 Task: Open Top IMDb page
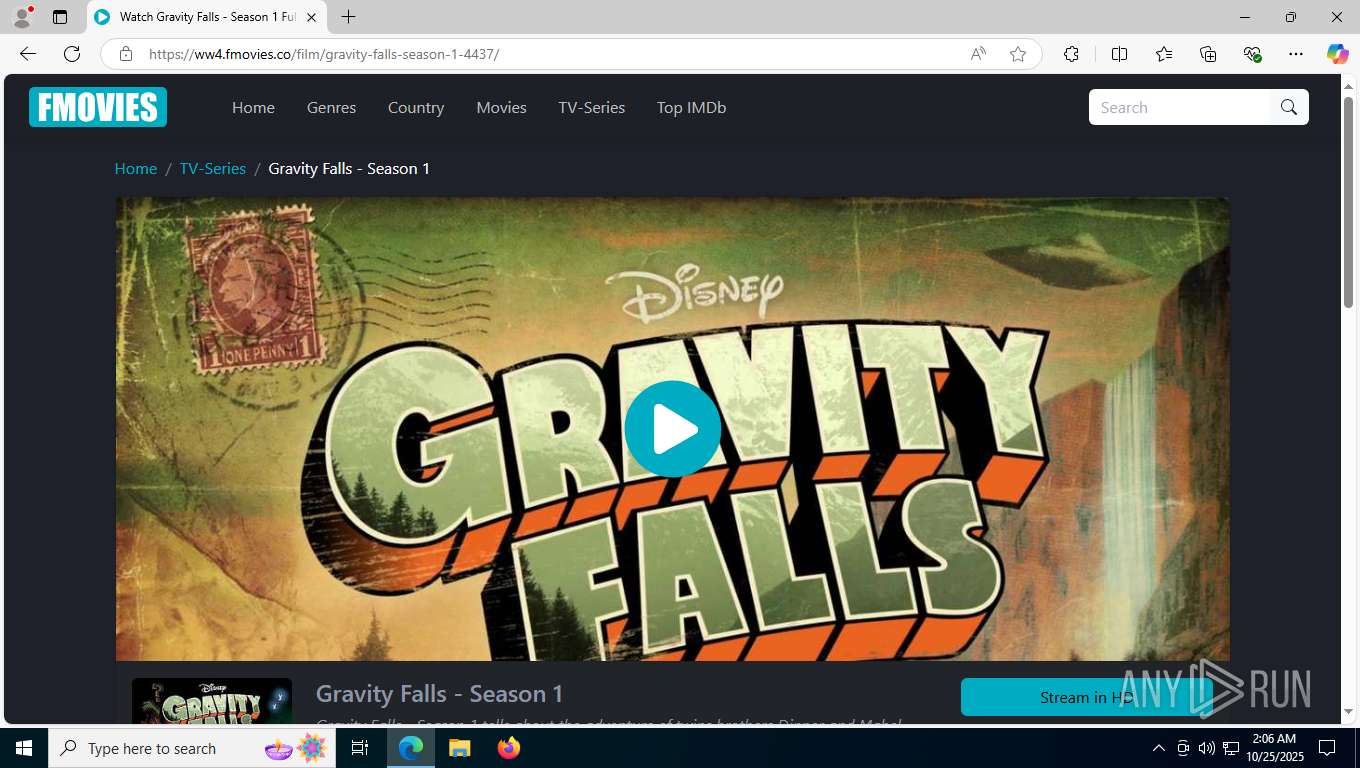click(691, 107)
